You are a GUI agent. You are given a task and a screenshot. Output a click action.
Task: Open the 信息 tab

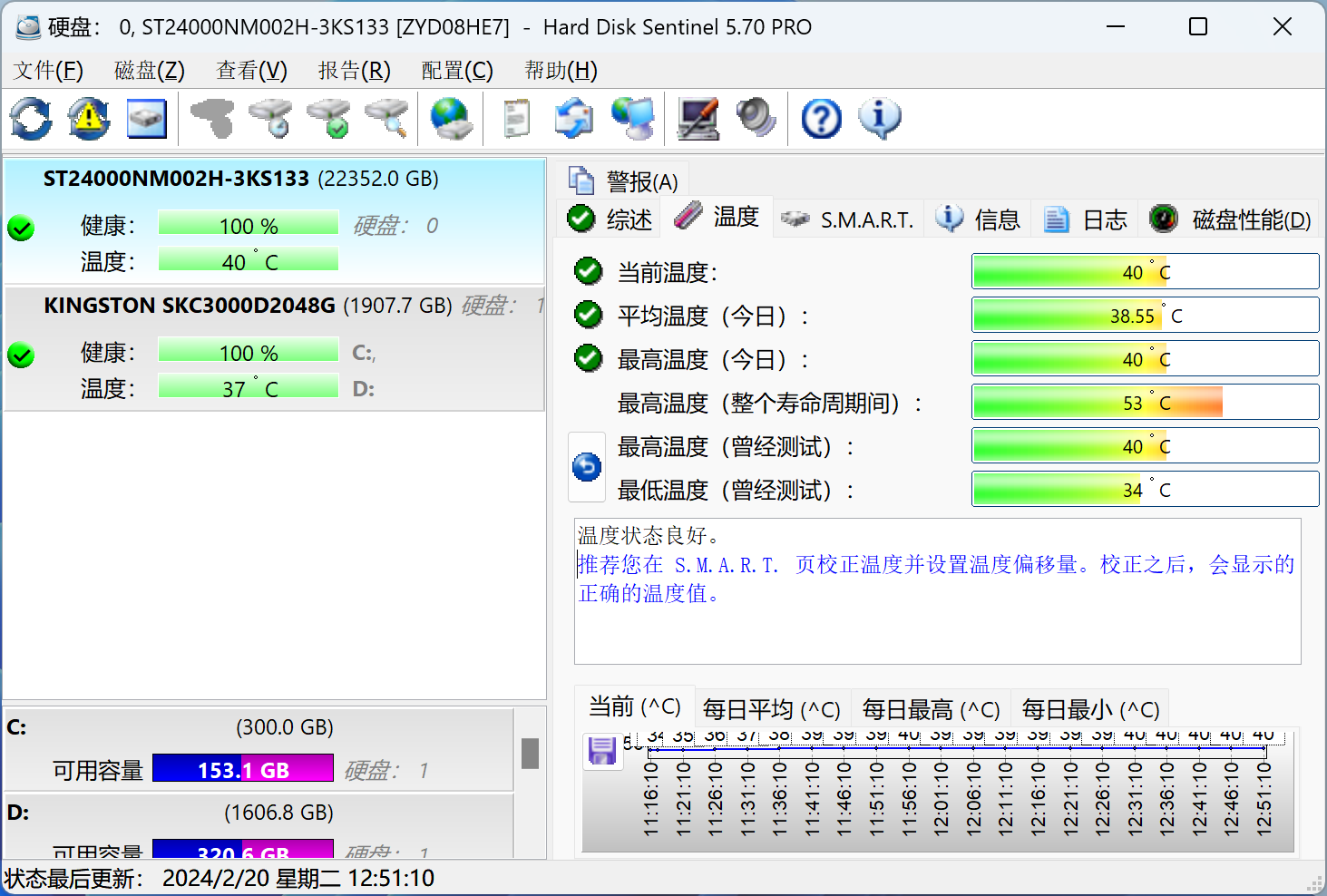coord(977,219)
